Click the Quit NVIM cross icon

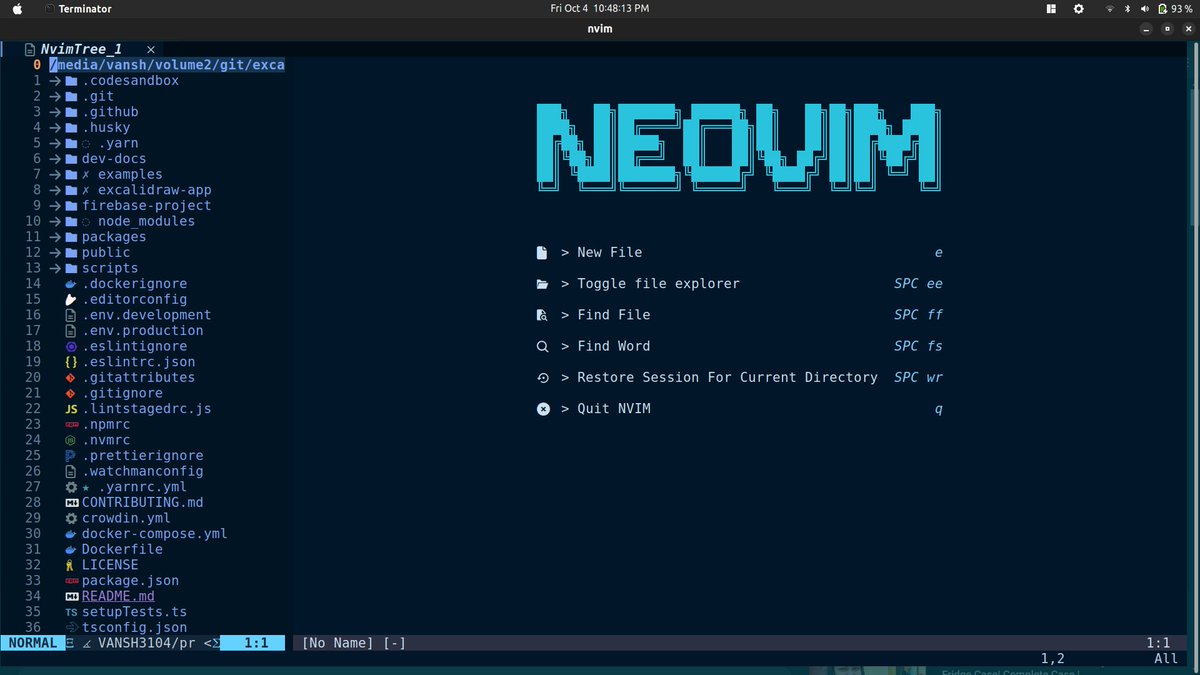coord(543,409)
